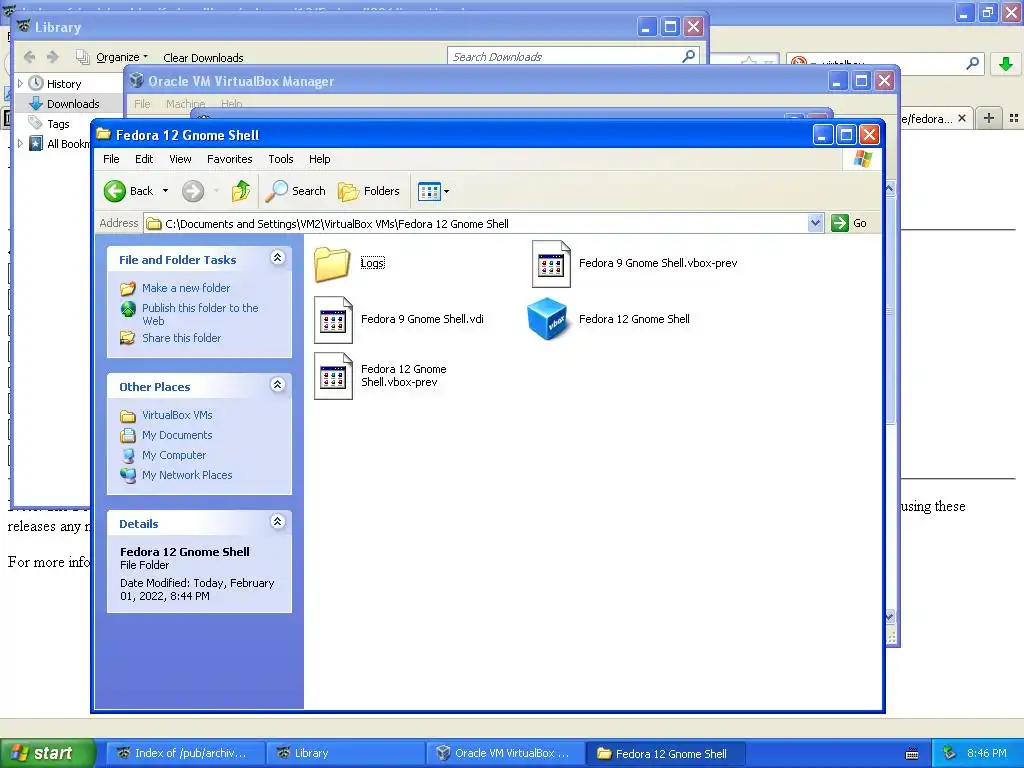Open new tab with plus button in Firefox

(989, 118)
